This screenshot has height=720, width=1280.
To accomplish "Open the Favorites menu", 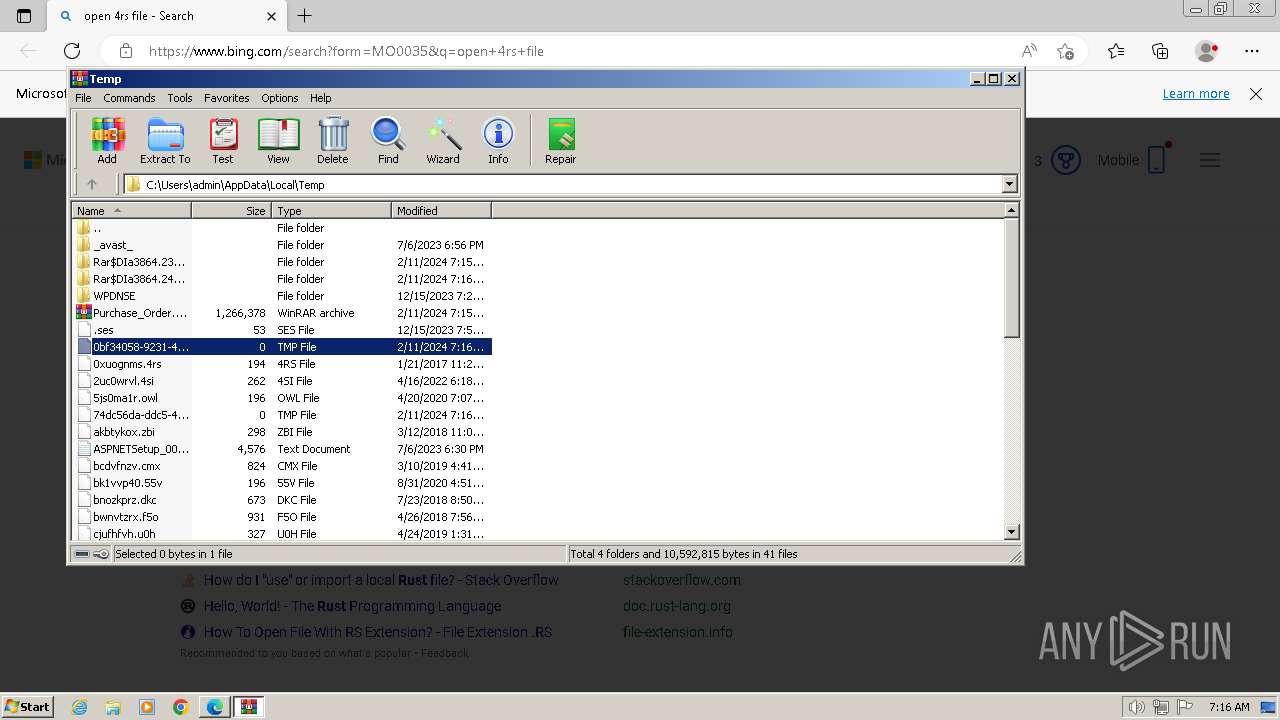I will pos(227,98).
